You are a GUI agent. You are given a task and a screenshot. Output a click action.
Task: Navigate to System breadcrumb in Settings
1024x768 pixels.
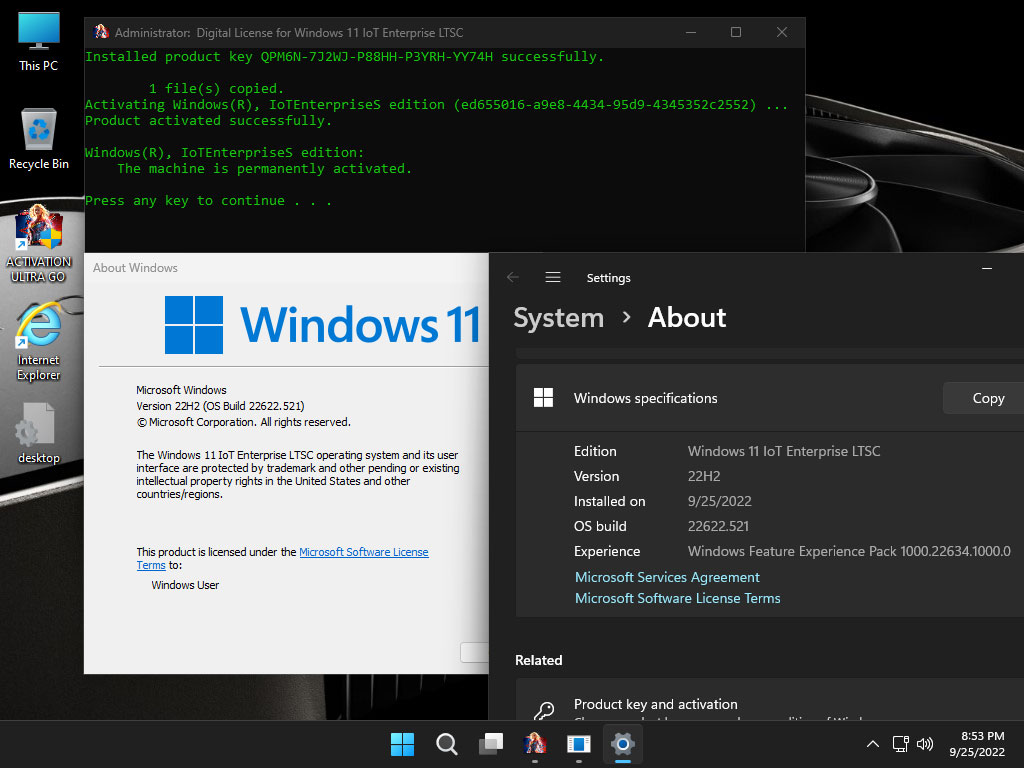(x=558, y=318)
